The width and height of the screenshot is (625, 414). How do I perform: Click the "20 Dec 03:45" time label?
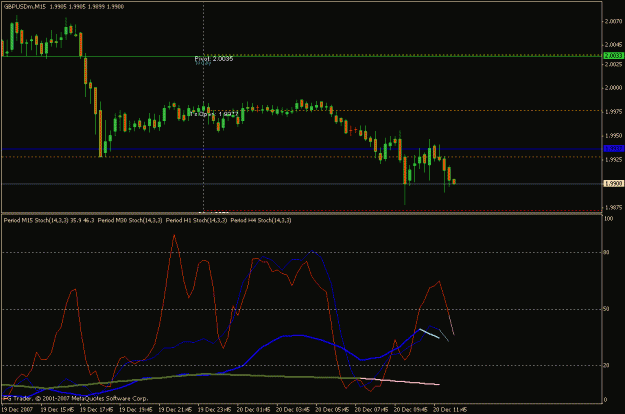[293, 409]
